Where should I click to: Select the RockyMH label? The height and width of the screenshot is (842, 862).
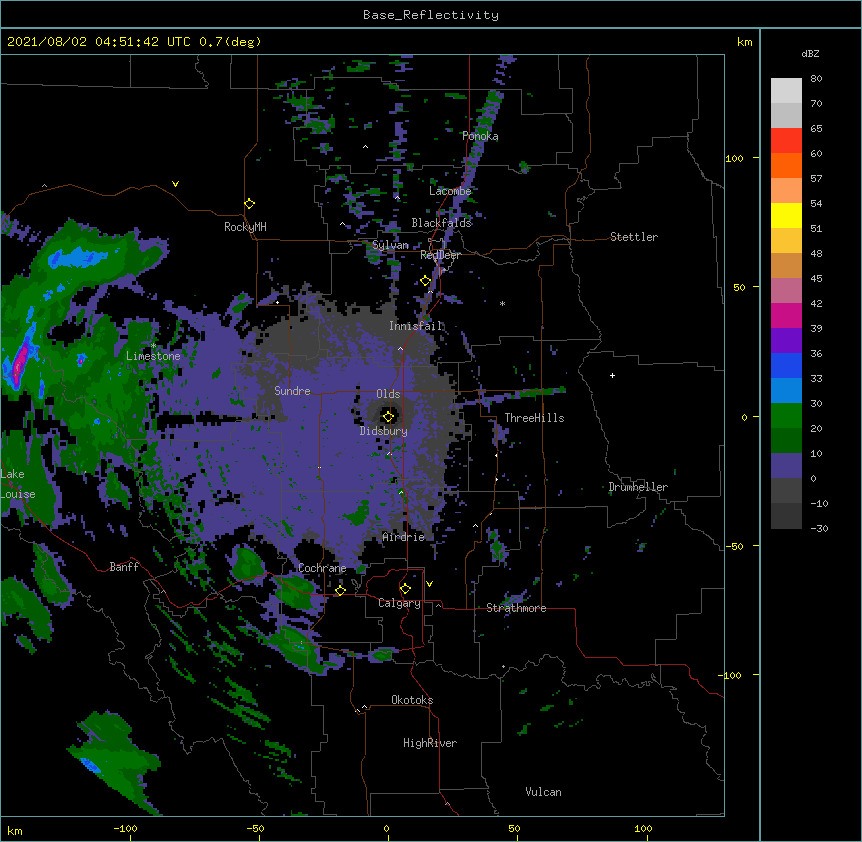point(245,227)
